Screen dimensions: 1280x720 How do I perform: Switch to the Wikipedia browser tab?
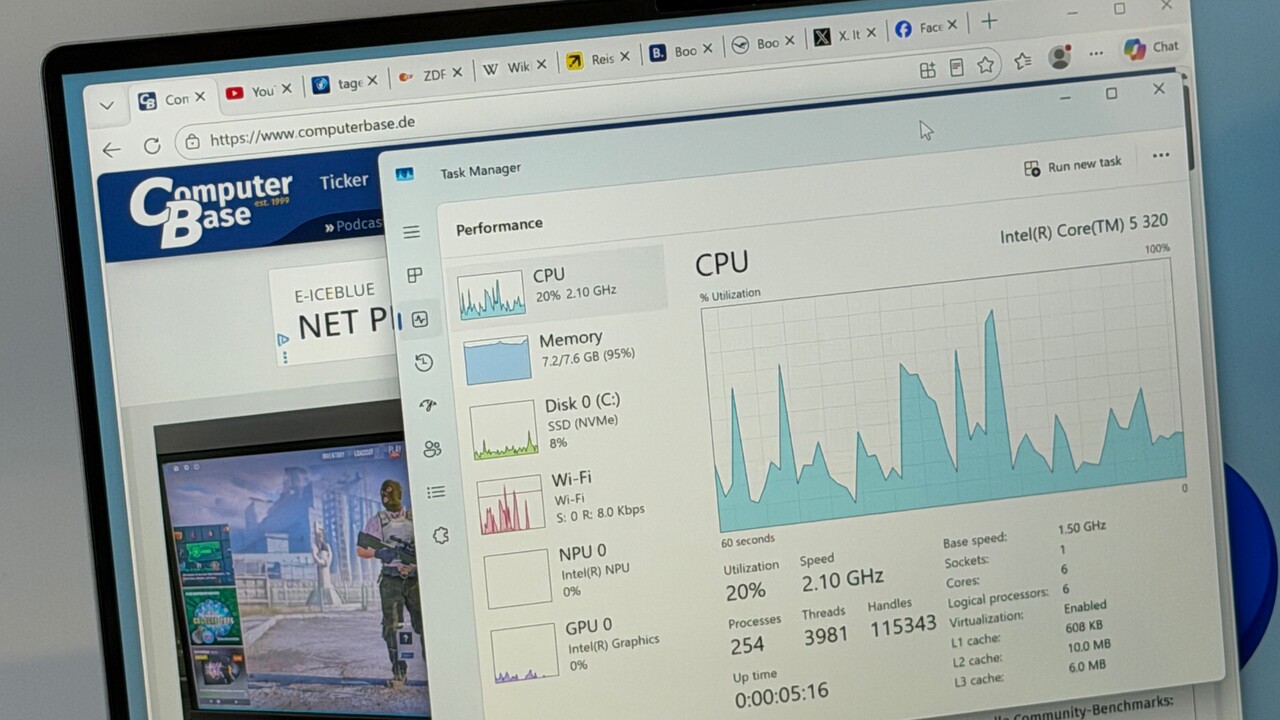click(x=514, y=68)
